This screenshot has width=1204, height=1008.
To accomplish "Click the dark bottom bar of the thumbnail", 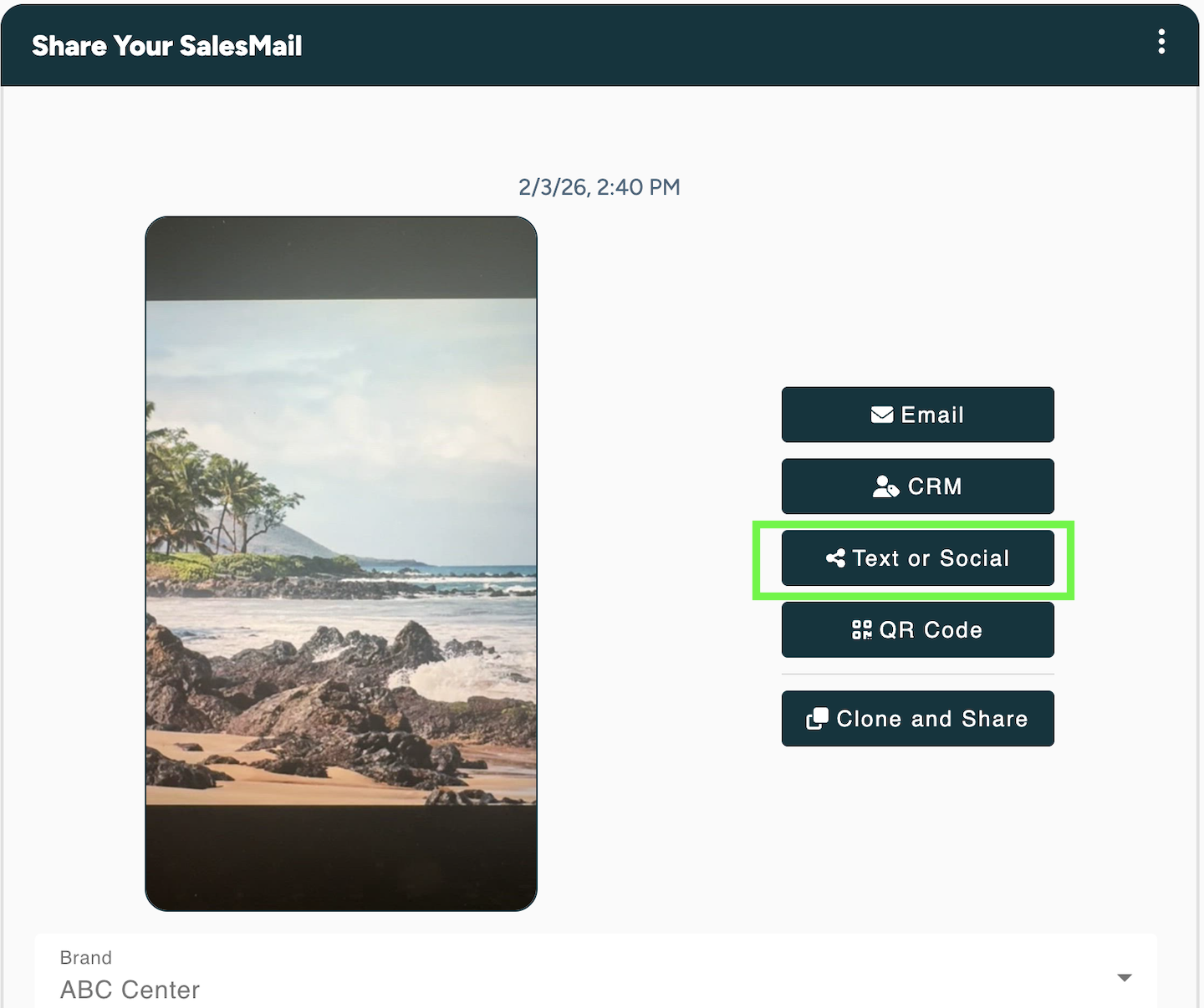I will tap(341, 857).
